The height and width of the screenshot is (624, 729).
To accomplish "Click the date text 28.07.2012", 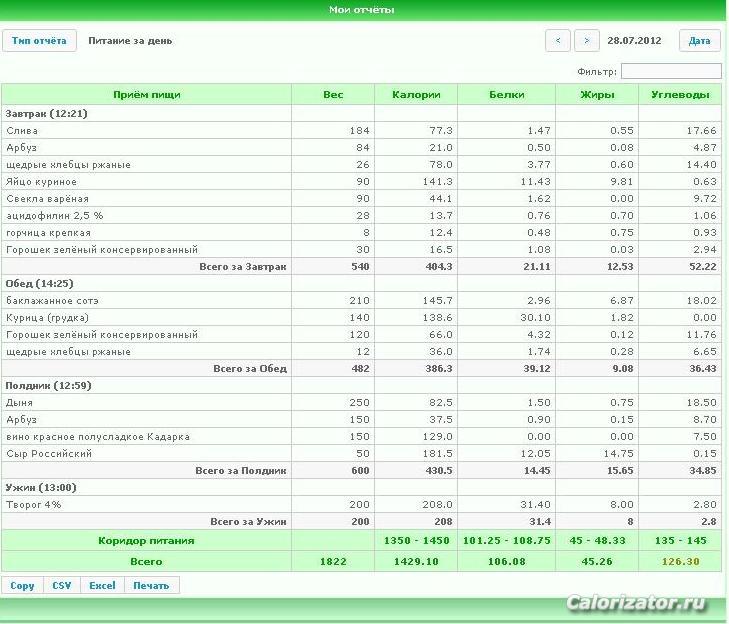I will [x=634, y=40].
